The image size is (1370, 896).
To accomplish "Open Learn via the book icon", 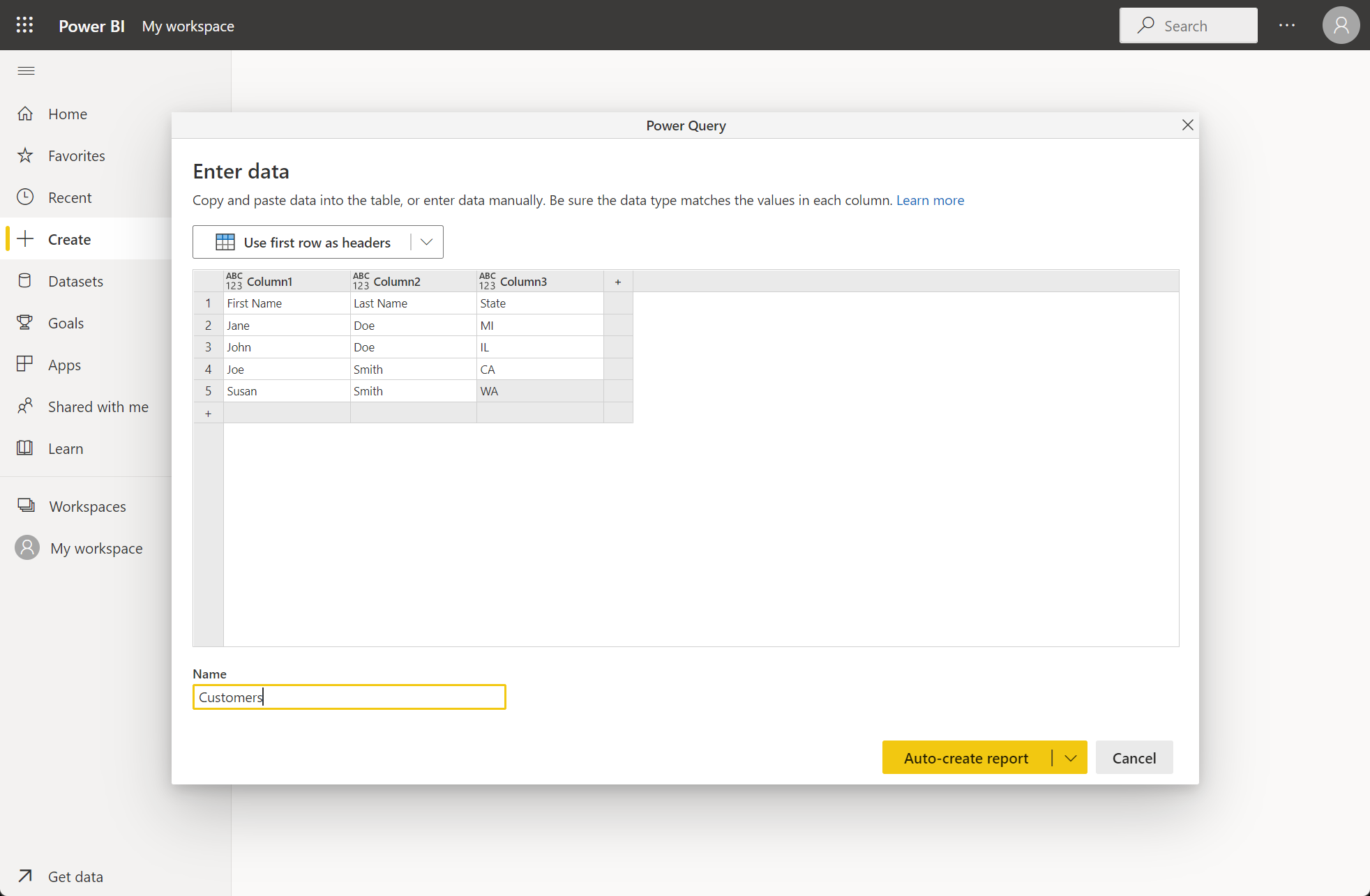I will 25,448.
